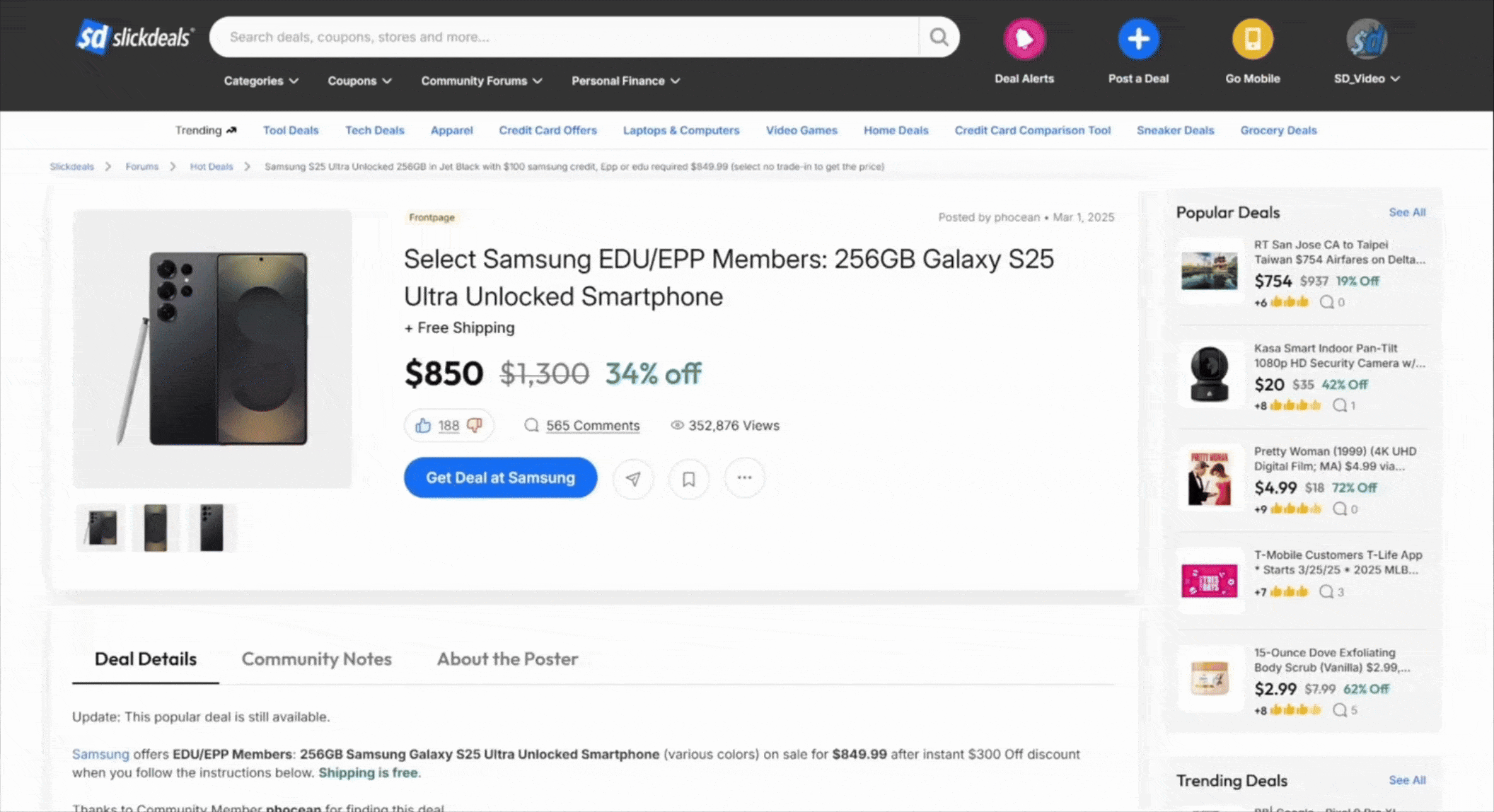1494x812 pixels.
Task: Expand the Categories dropdown
Action: click(261, 81)
